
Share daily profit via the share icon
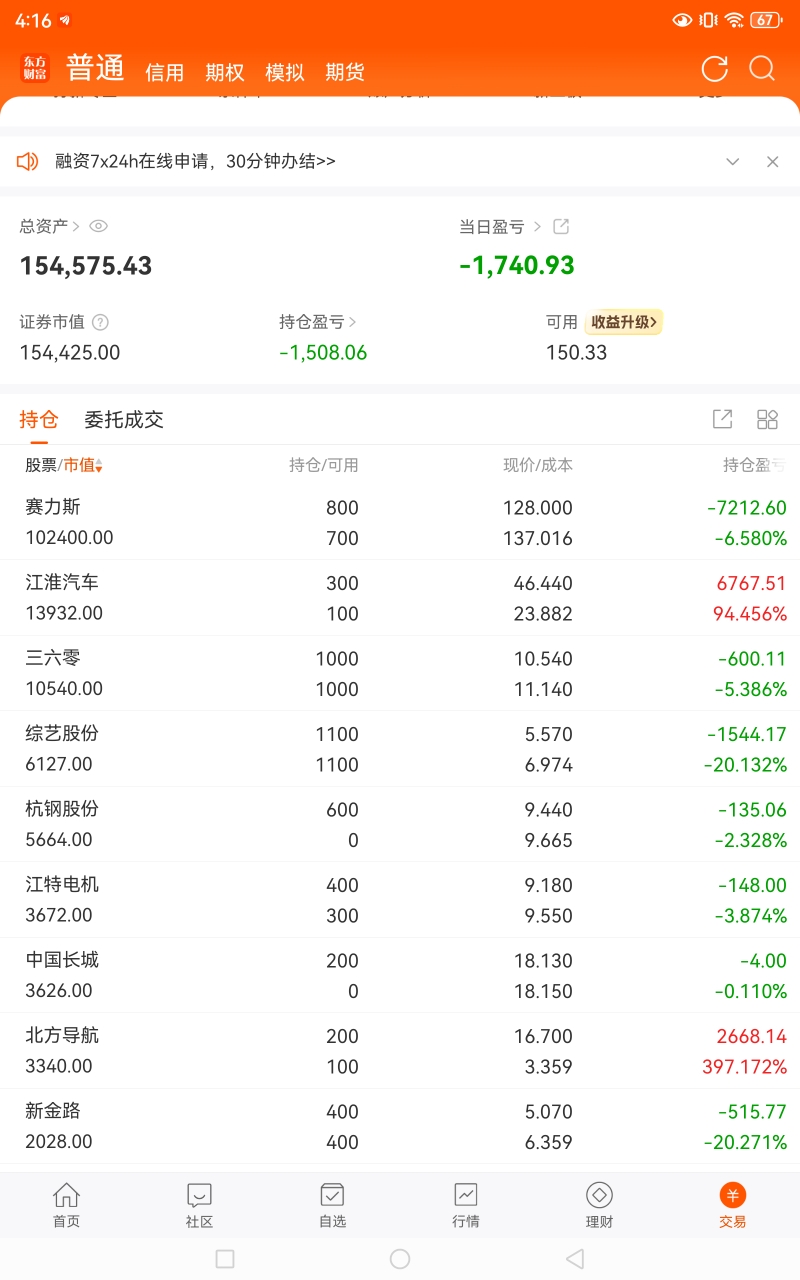coord(561,227)
